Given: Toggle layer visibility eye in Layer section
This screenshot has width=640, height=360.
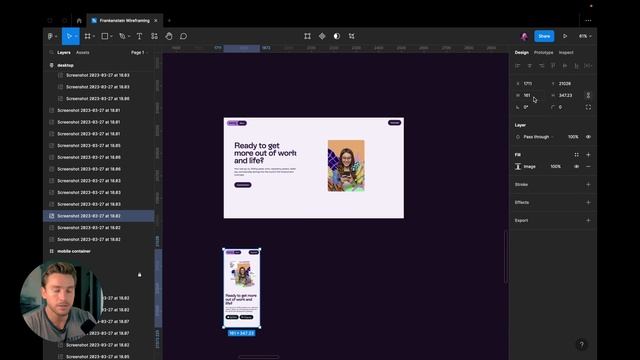Looking at the screenshot, I should pyautogui.click(x=588, y=137).
